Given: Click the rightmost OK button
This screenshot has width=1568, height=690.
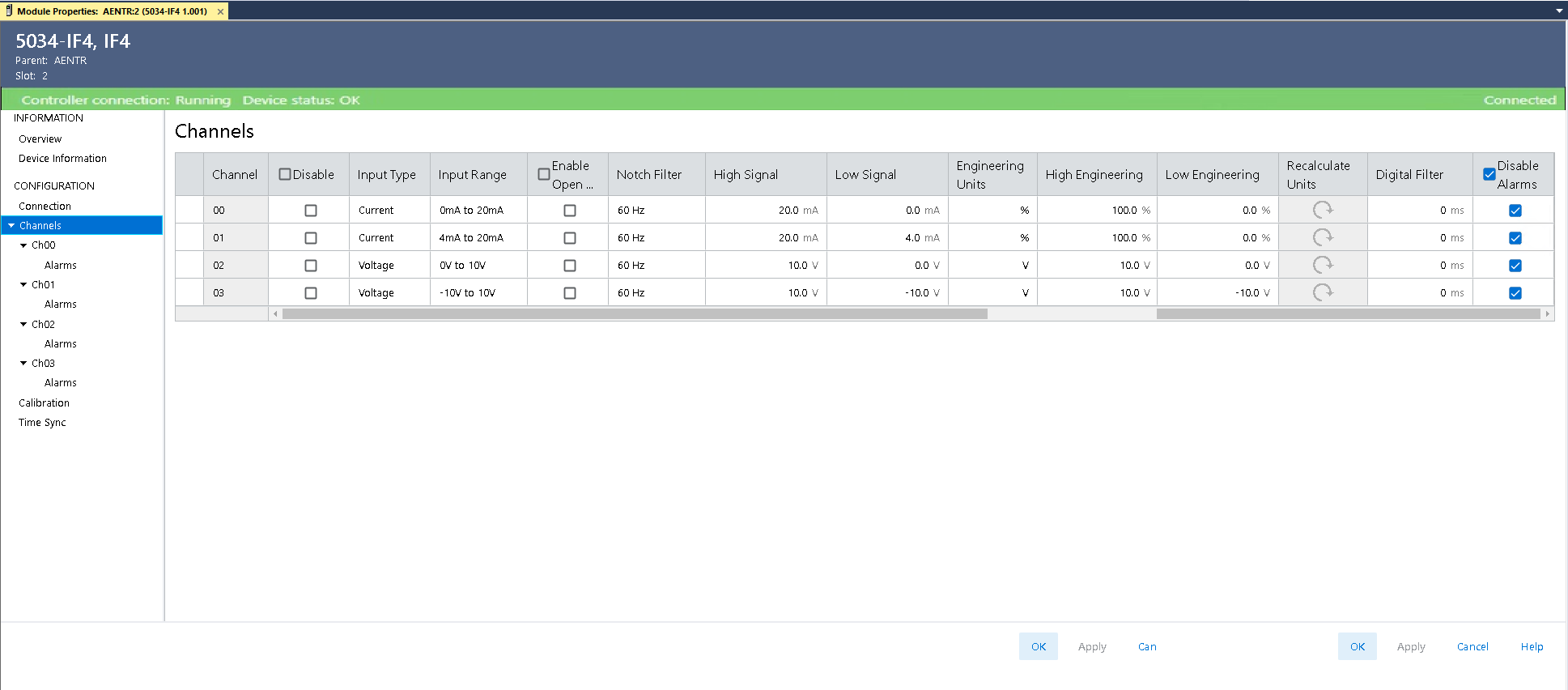Looking at the screenshot, I should point(1358,646).
